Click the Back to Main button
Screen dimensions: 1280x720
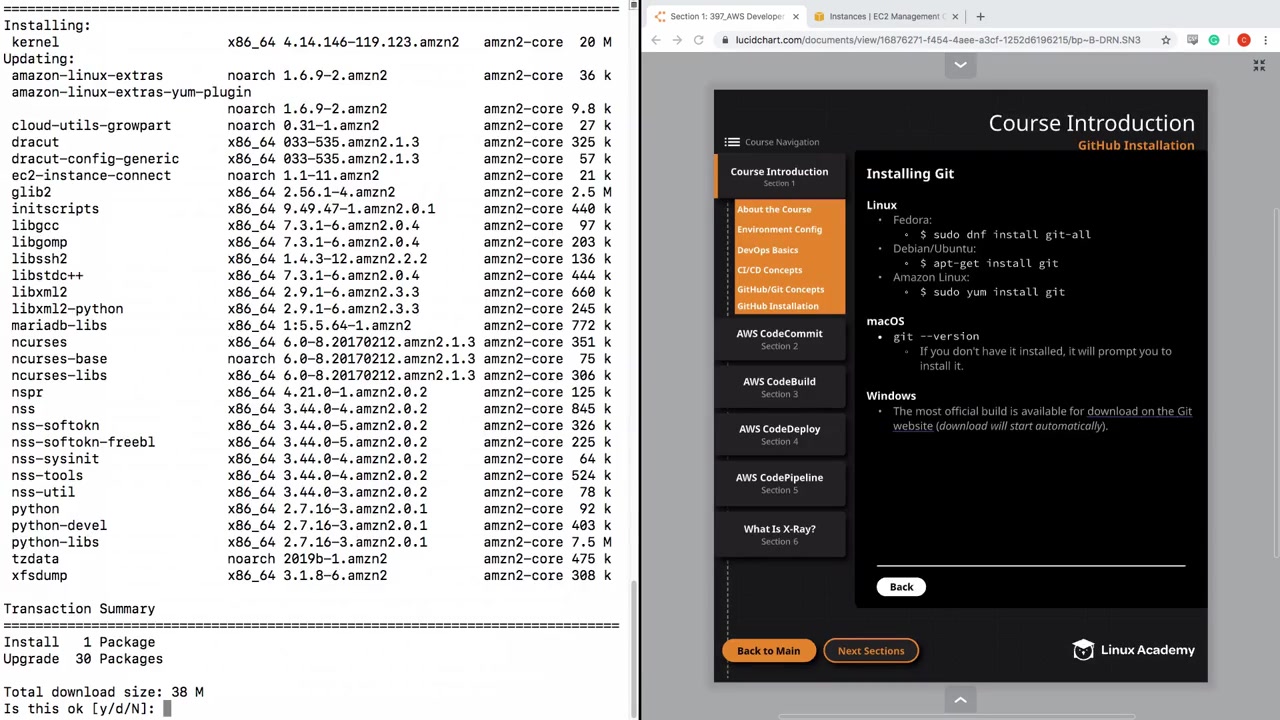coord(768,651)
